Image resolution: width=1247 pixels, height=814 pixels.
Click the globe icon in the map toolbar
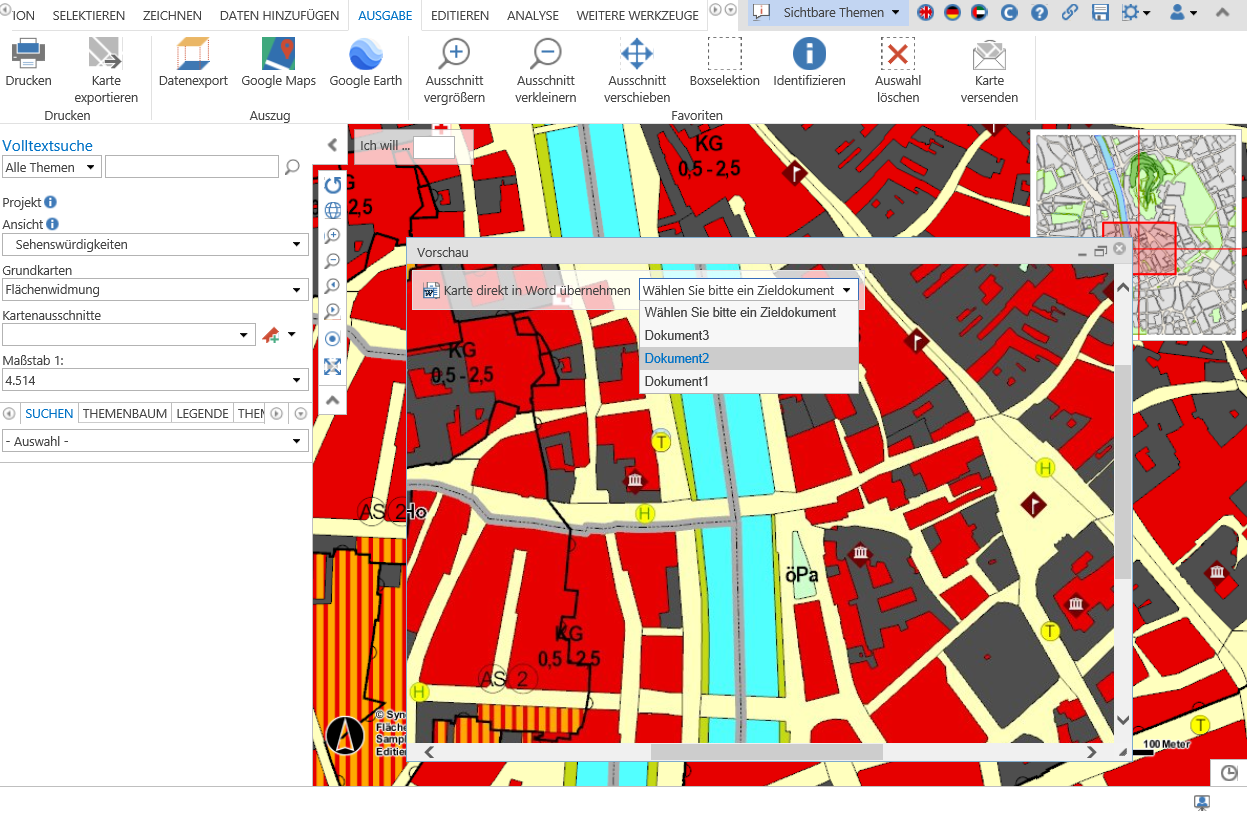pos(332,210)
